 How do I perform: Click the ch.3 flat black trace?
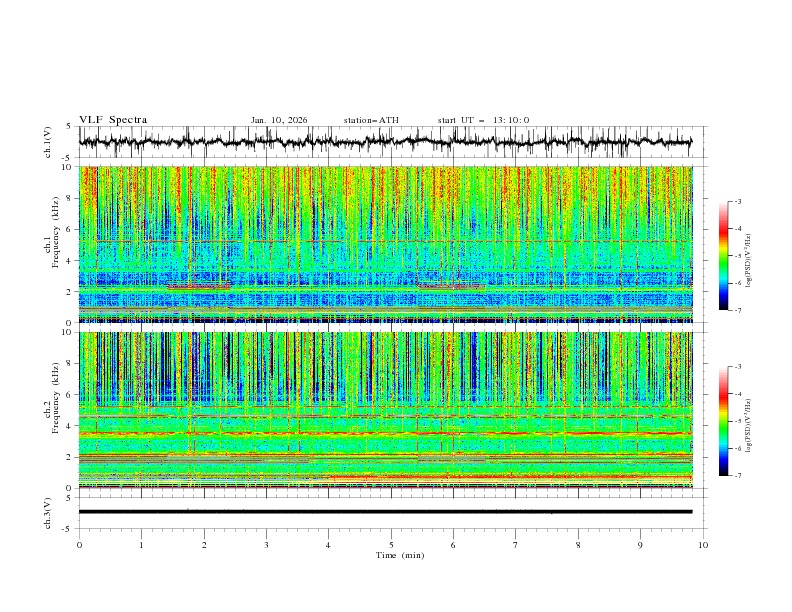pyautogui.click(x=385, y=512)
